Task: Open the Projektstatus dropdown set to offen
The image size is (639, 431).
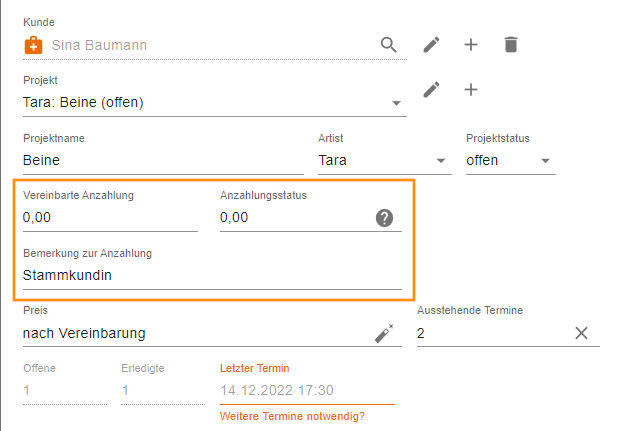Action: coord(511,161)
